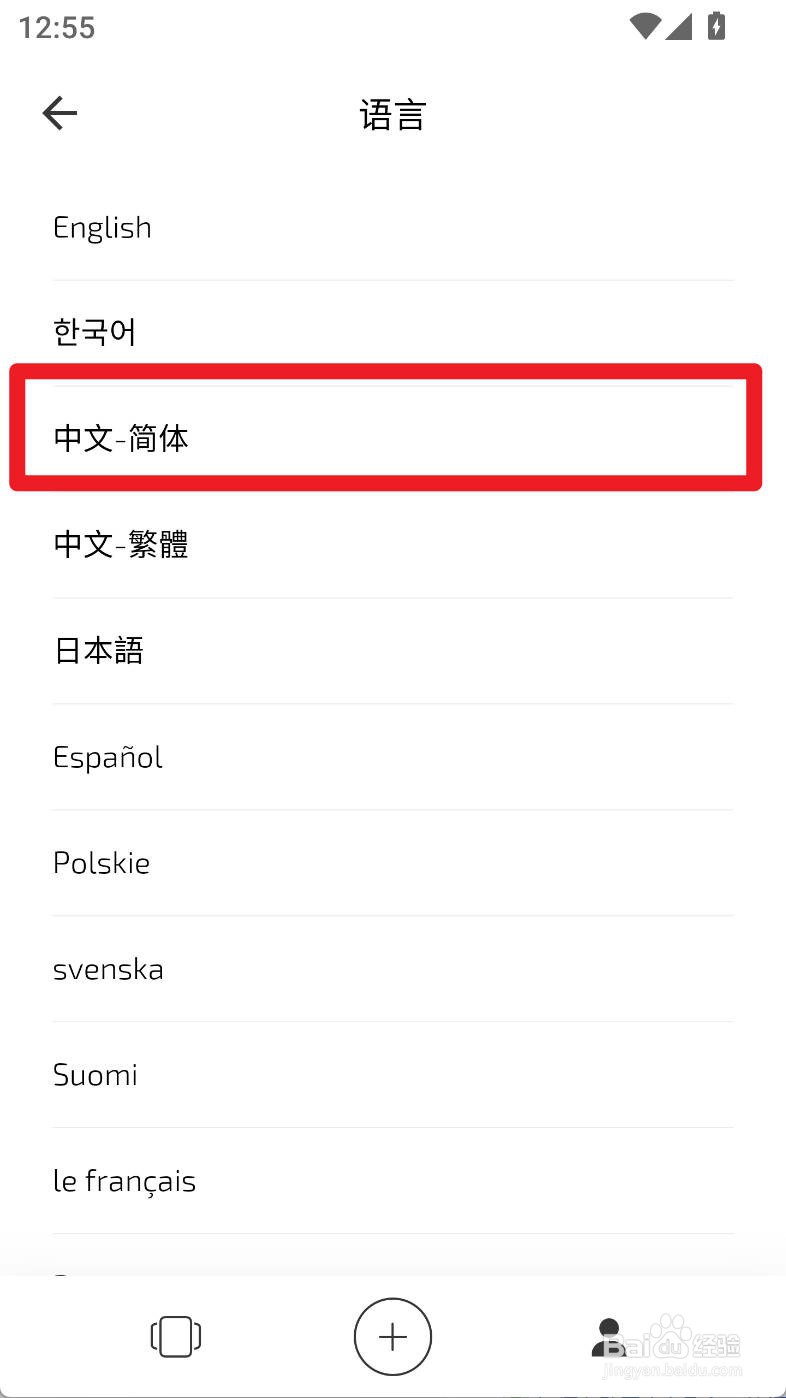Tap the 语言 screen title
This screenshot has height=1398, width=786.
[x=393, y=114]
